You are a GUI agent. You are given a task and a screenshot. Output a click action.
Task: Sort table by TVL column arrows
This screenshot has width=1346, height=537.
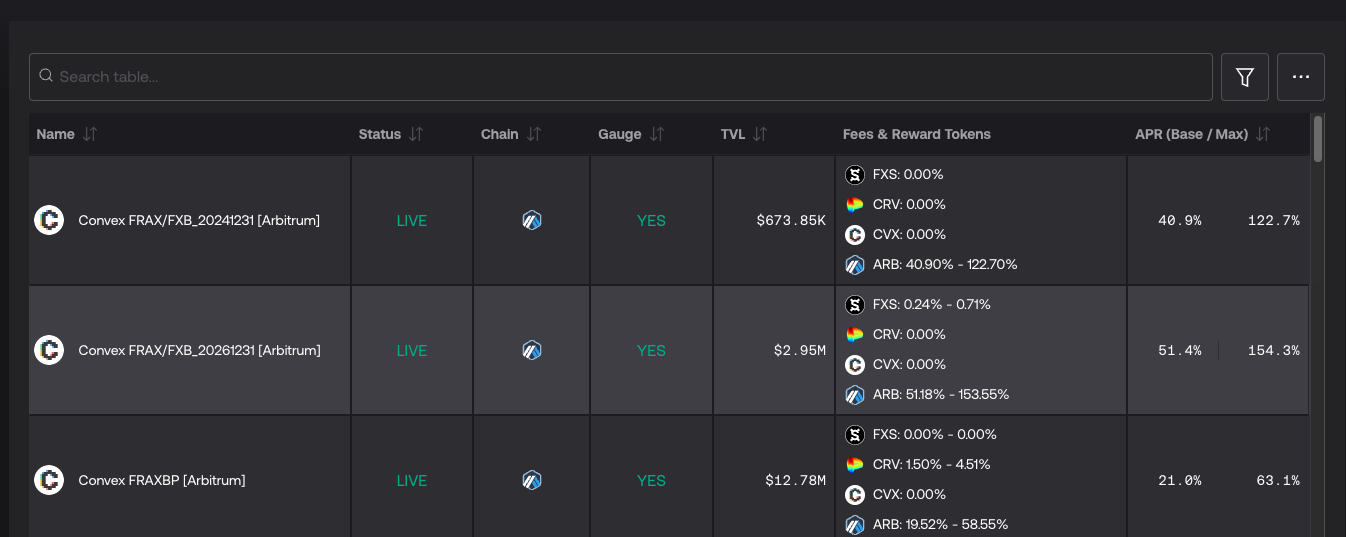[760, 134]
